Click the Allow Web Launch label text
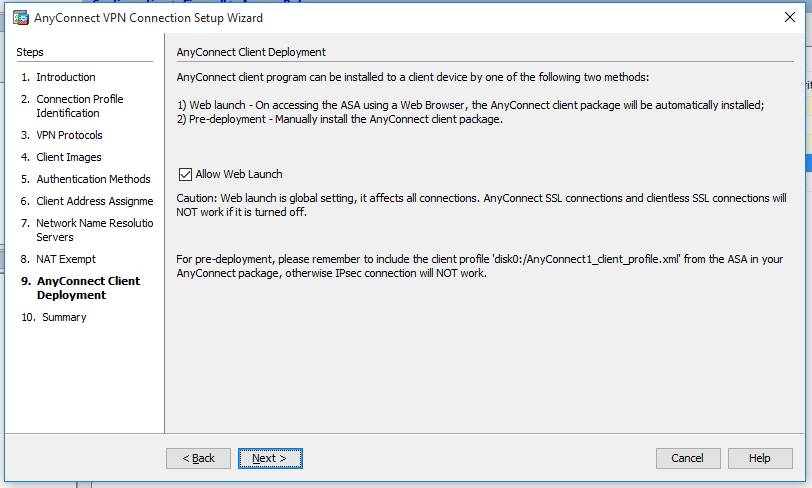Screen dimensions: 812x488 tap(239, 174)
